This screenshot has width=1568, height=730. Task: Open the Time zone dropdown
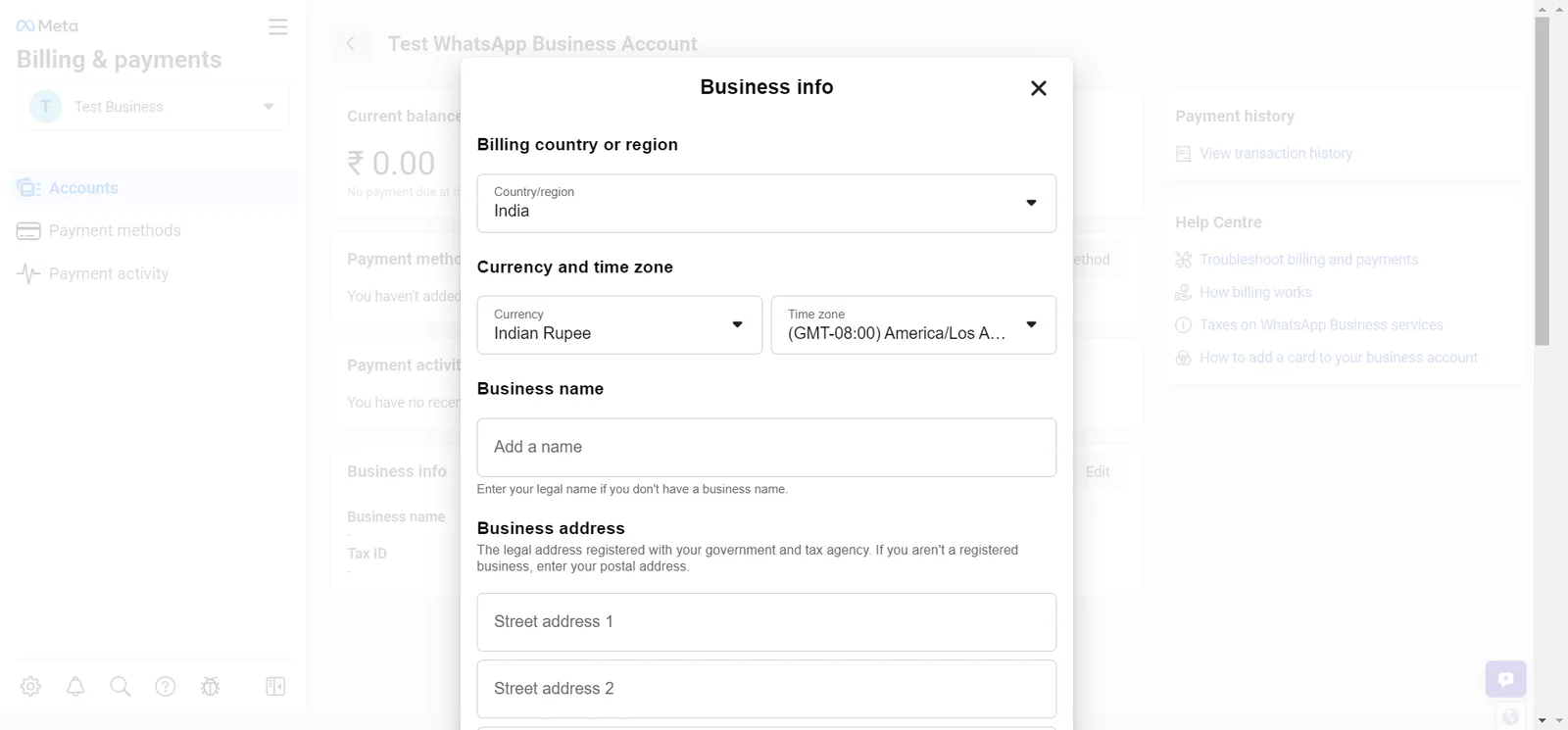click(913, 324)
